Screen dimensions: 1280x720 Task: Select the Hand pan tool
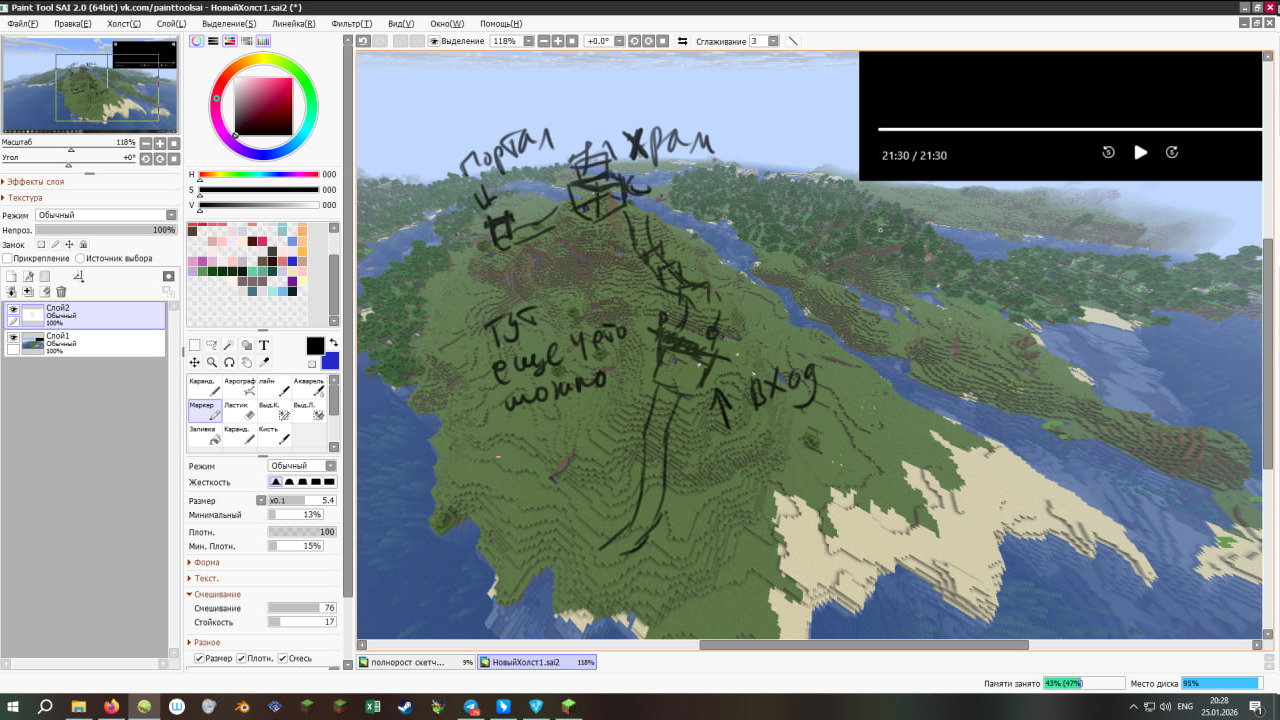pos(246,362)
